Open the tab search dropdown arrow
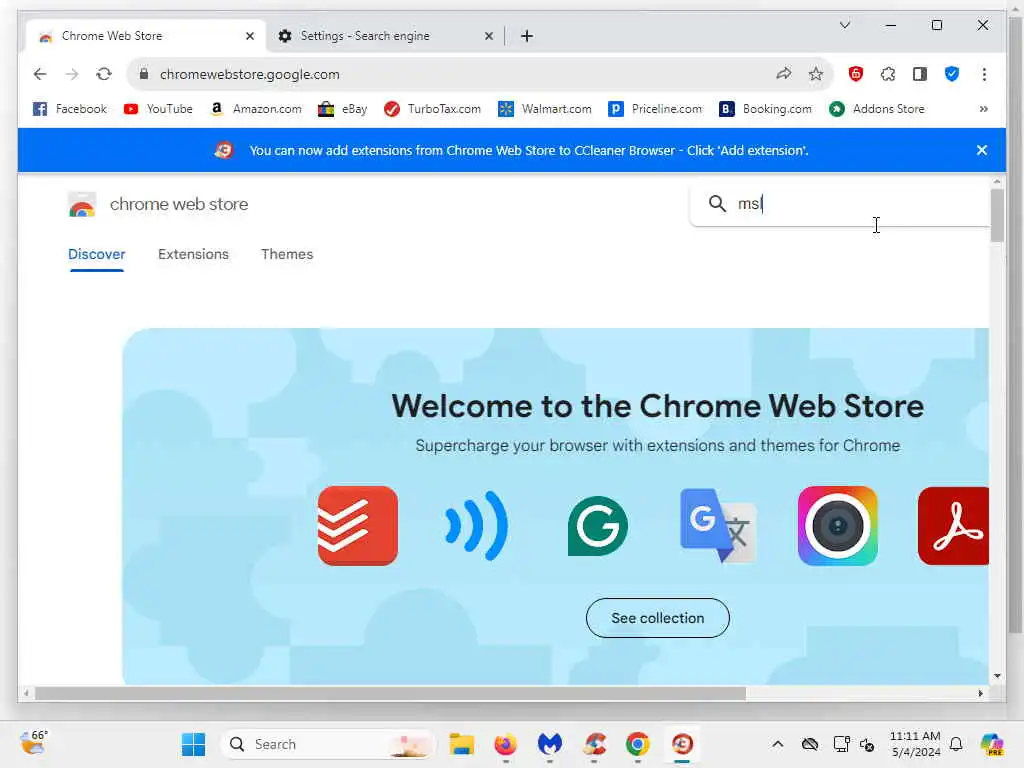 pyautogui.click(x=845, y=25)
